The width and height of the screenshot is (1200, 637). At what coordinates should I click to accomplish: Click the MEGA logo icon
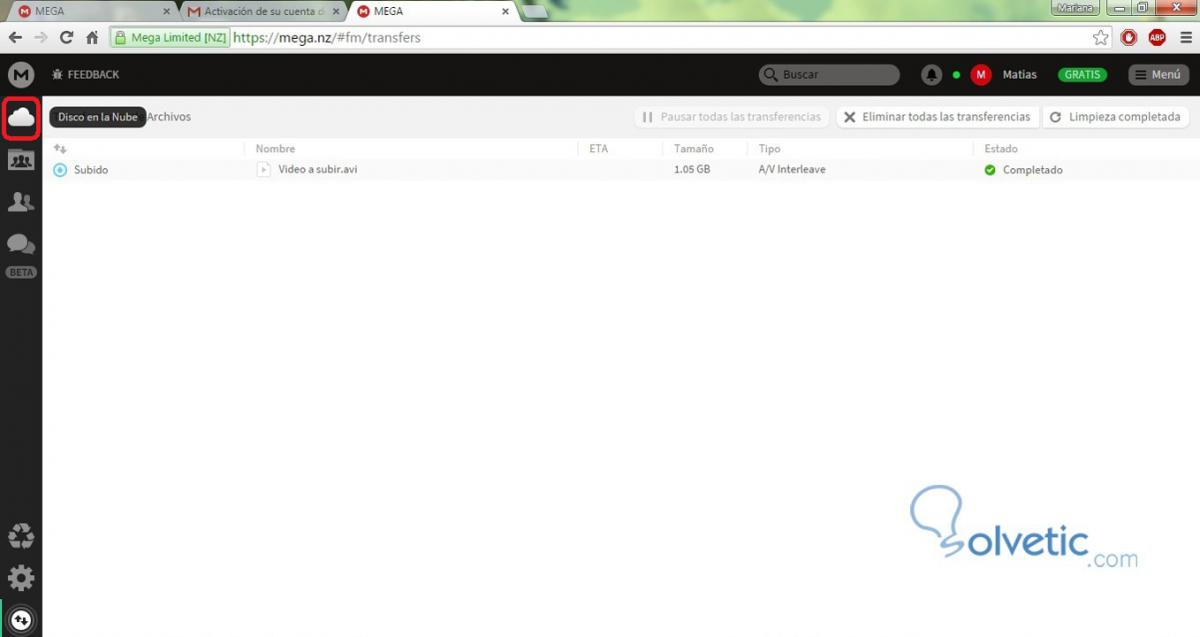[21, 74]
